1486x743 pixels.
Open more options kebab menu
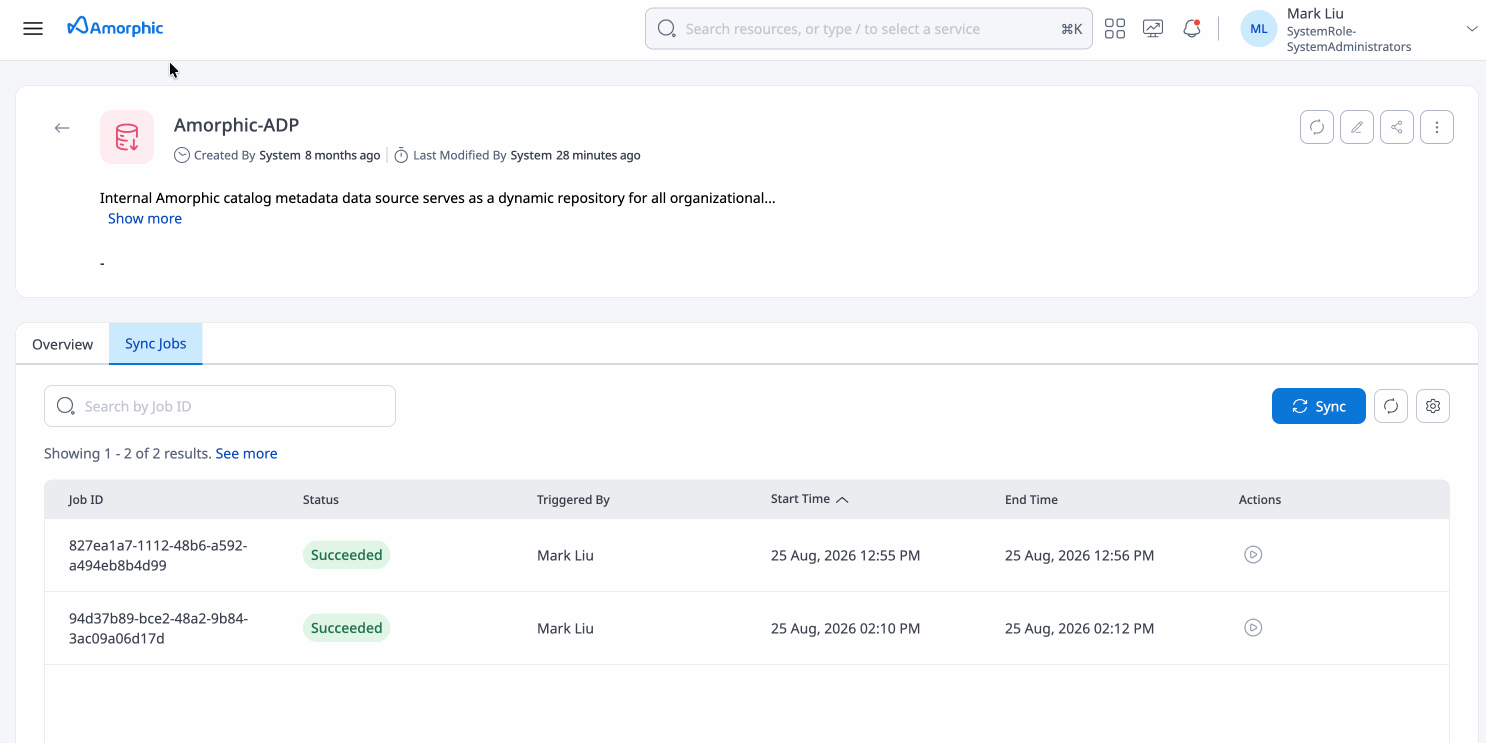click(x=1437, y=127)
